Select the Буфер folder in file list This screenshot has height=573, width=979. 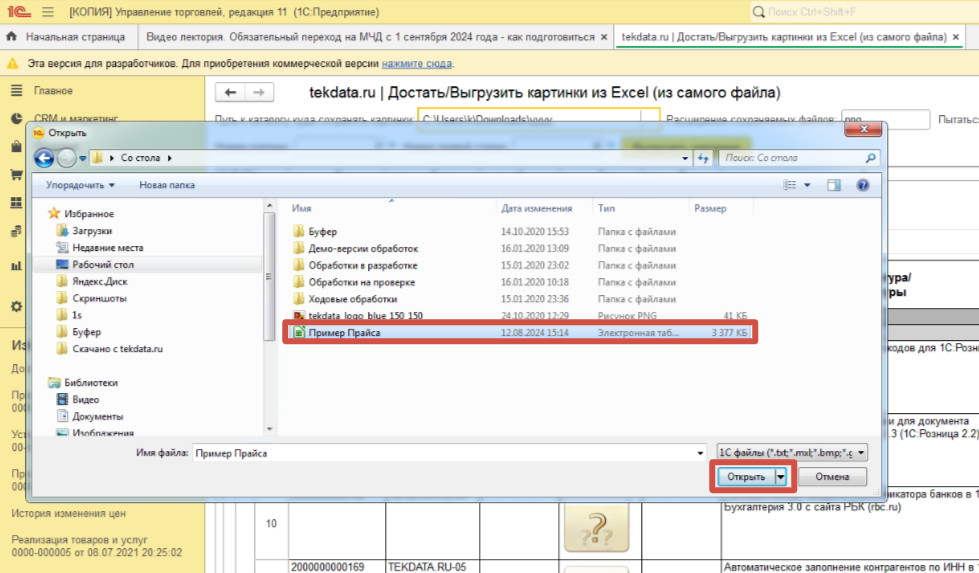(x=322, y=231)
